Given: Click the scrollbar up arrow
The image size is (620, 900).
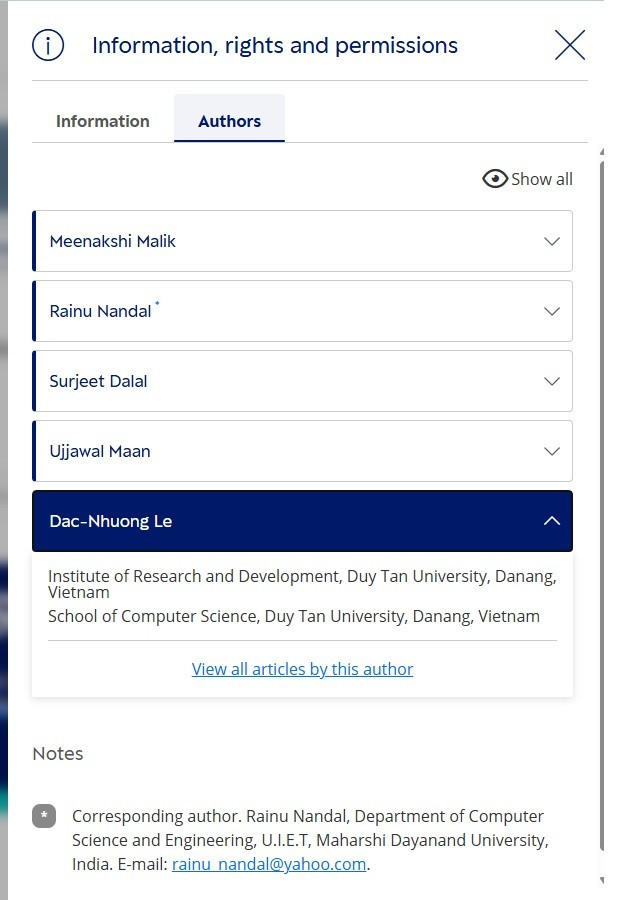Looking at the screenshot, I should pyautogui.click(x=602, y=152).
